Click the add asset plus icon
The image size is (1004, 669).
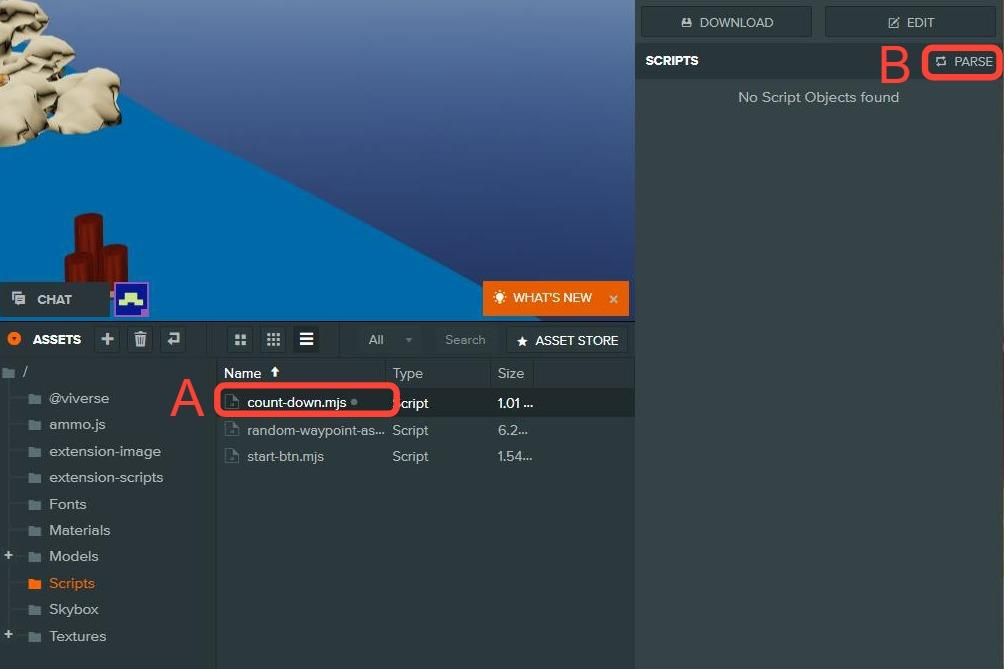(108, 340)
